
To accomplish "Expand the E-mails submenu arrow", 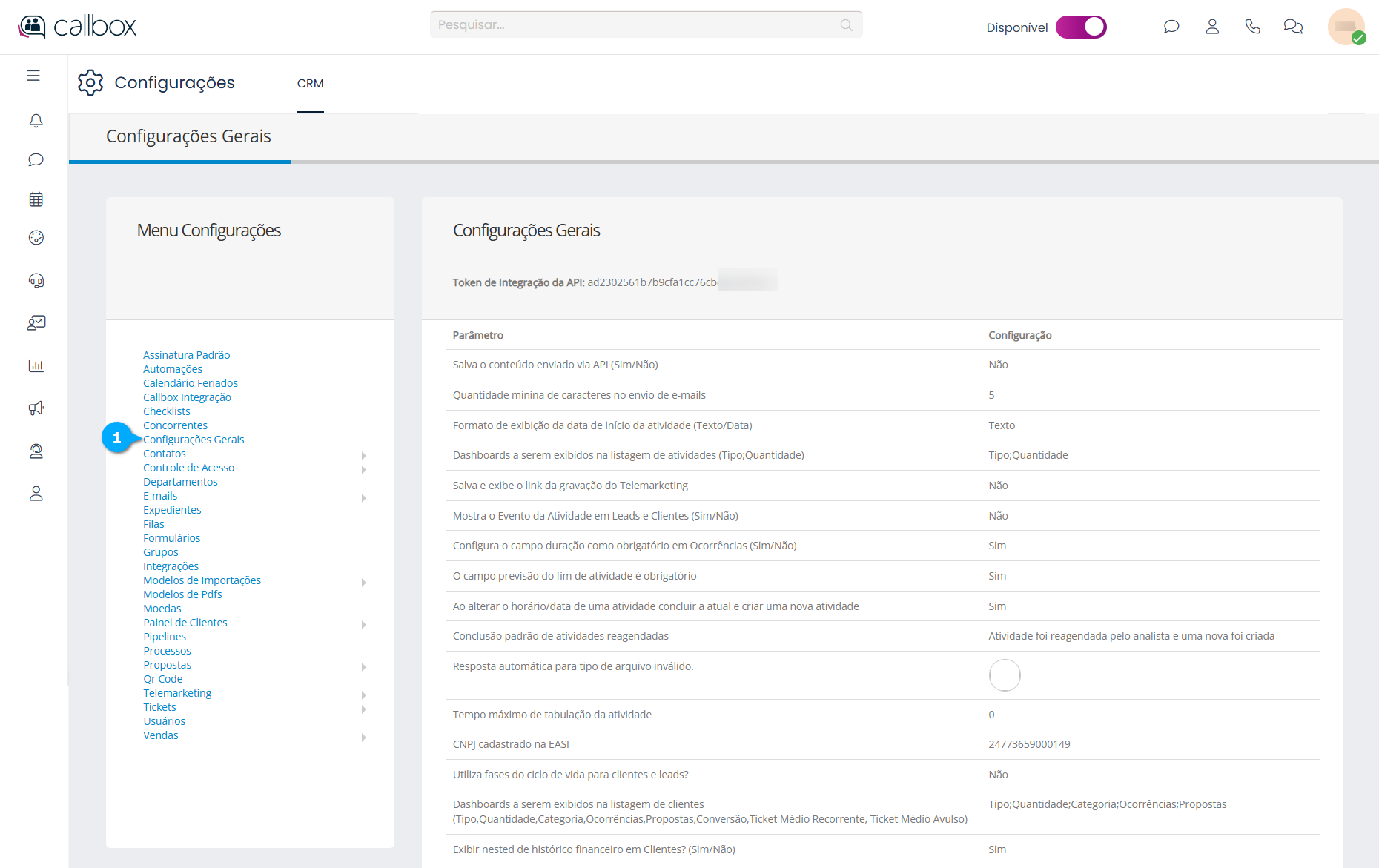I will tap(363, 497).
